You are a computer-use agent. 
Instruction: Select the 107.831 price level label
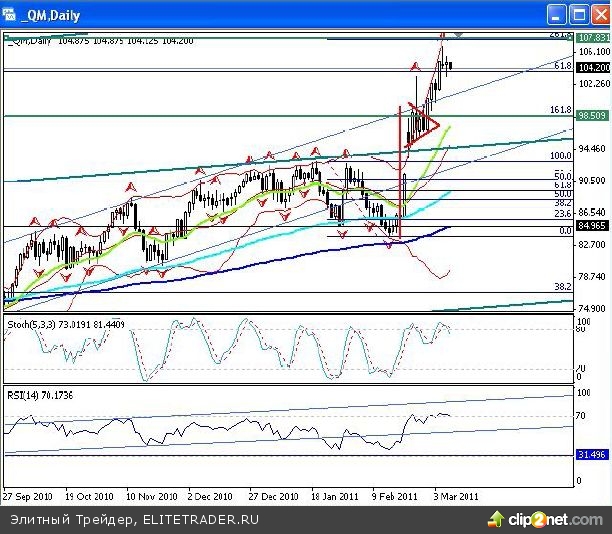594,38
